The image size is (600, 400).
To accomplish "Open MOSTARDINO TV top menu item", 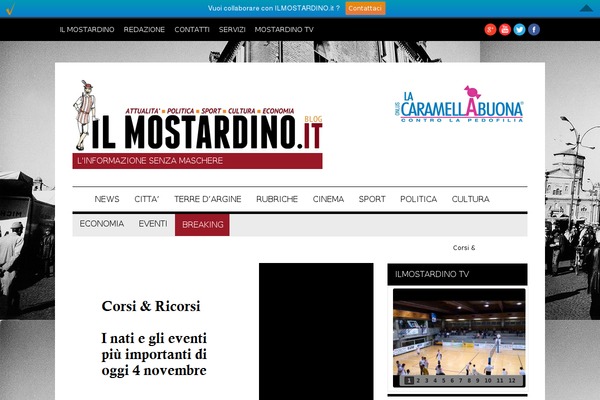I will (284, 29).
